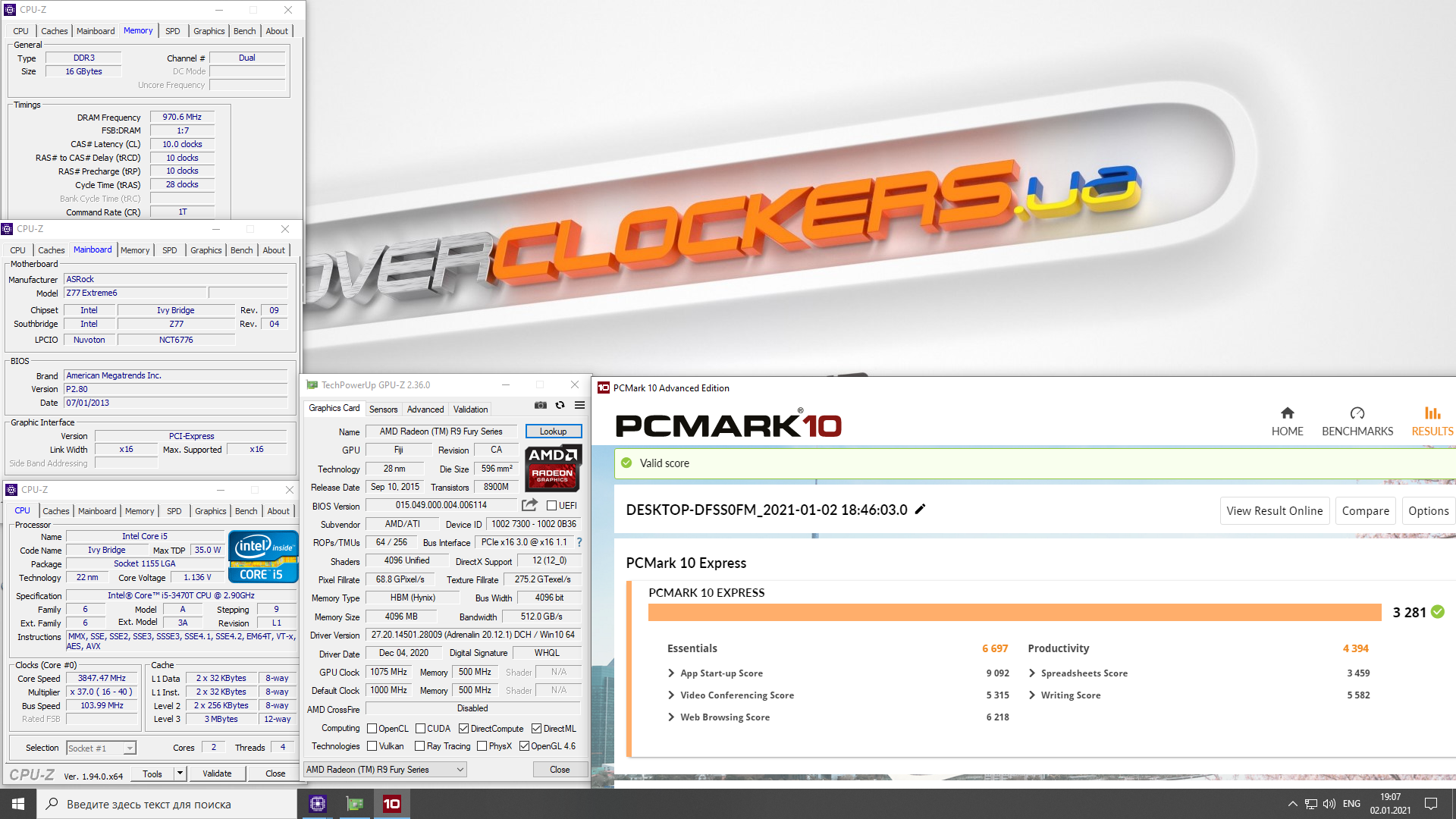Go to PCMark 10 Home
The height and width of the screenshot is (819, 1456).
pos(1287,421)
